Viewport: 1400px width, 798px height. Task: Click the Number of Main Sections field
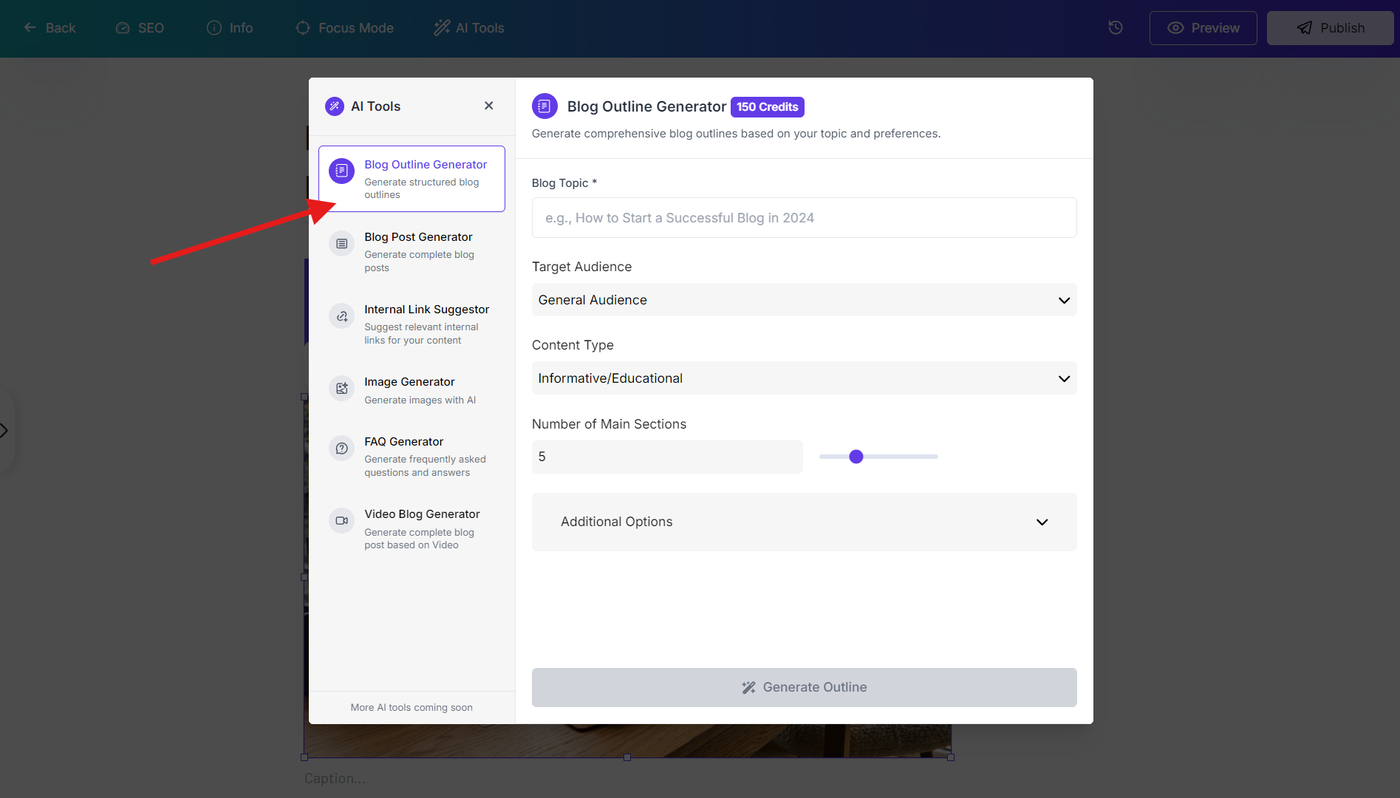(667, 457)
